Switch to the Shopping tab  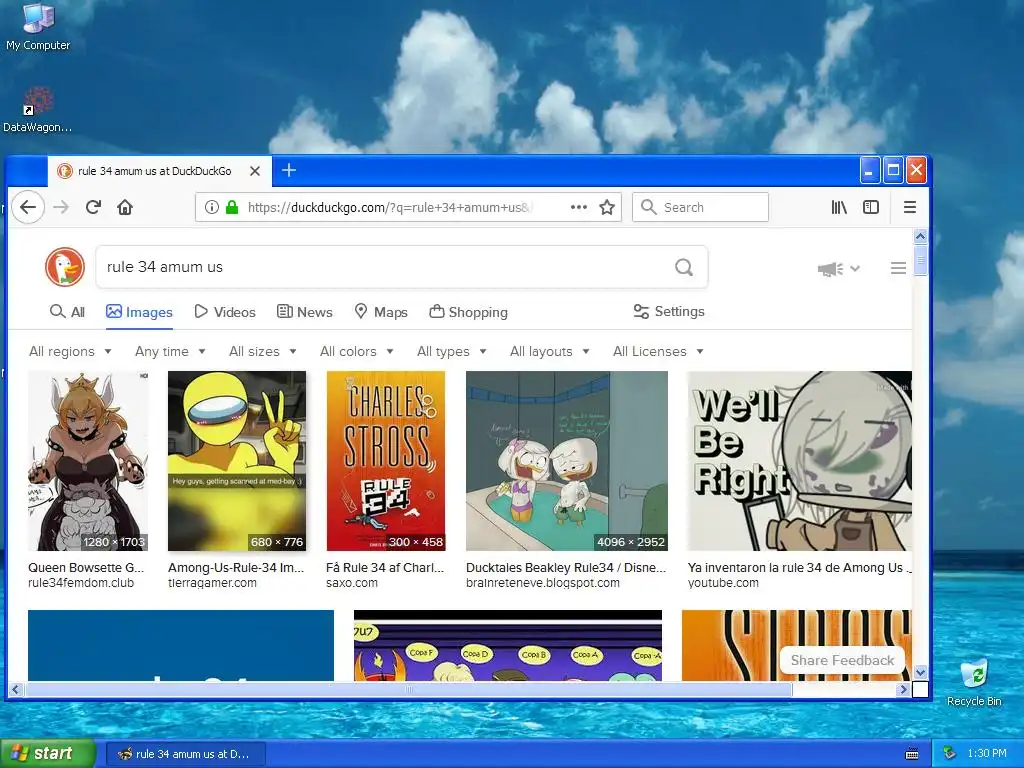[468, 312]
